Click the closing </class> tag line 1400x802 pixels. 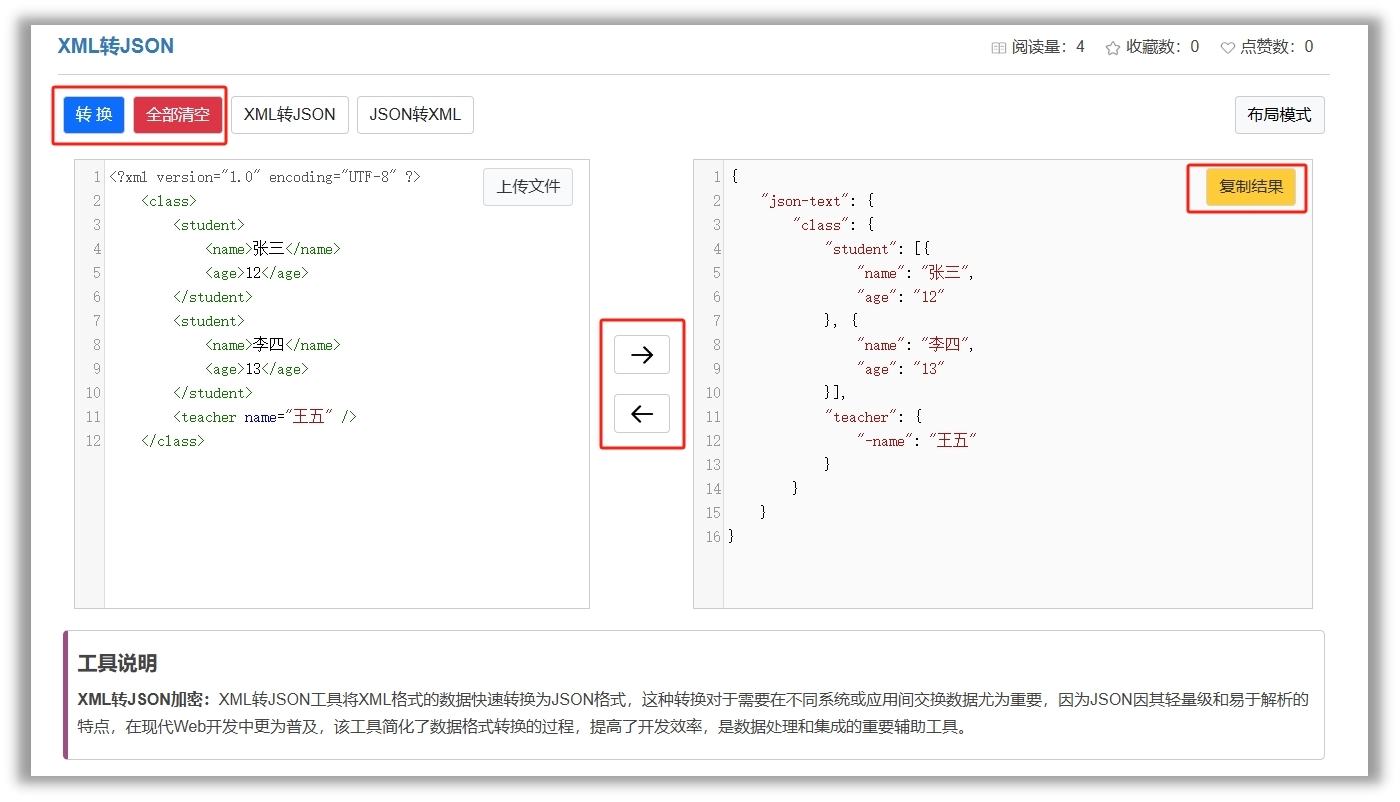pyautogui.click(x=173, y=441)
